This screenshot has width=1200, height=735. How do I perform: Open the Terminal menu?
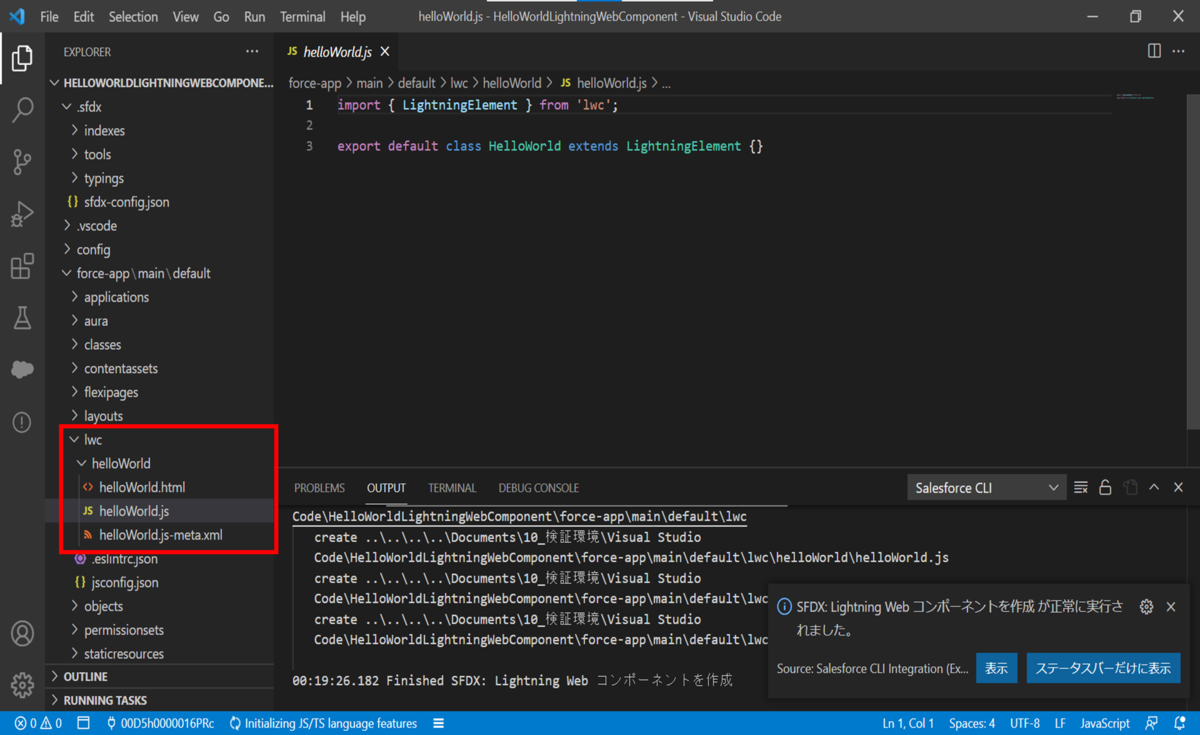pyautogui.click(x=302, y=16)
